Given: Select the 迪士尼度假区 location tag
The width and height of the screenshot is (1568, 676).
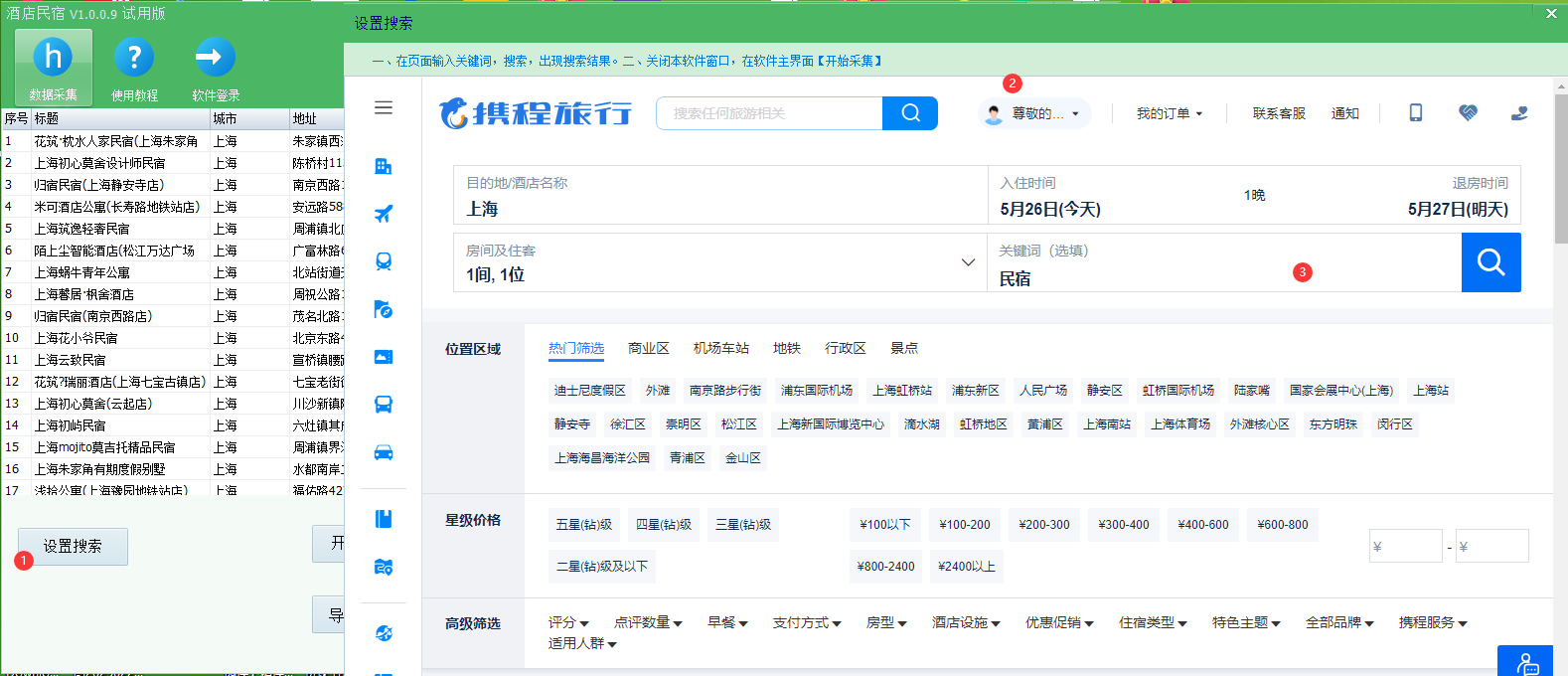Looking at the screenshot, I should [x=590, y=391].
